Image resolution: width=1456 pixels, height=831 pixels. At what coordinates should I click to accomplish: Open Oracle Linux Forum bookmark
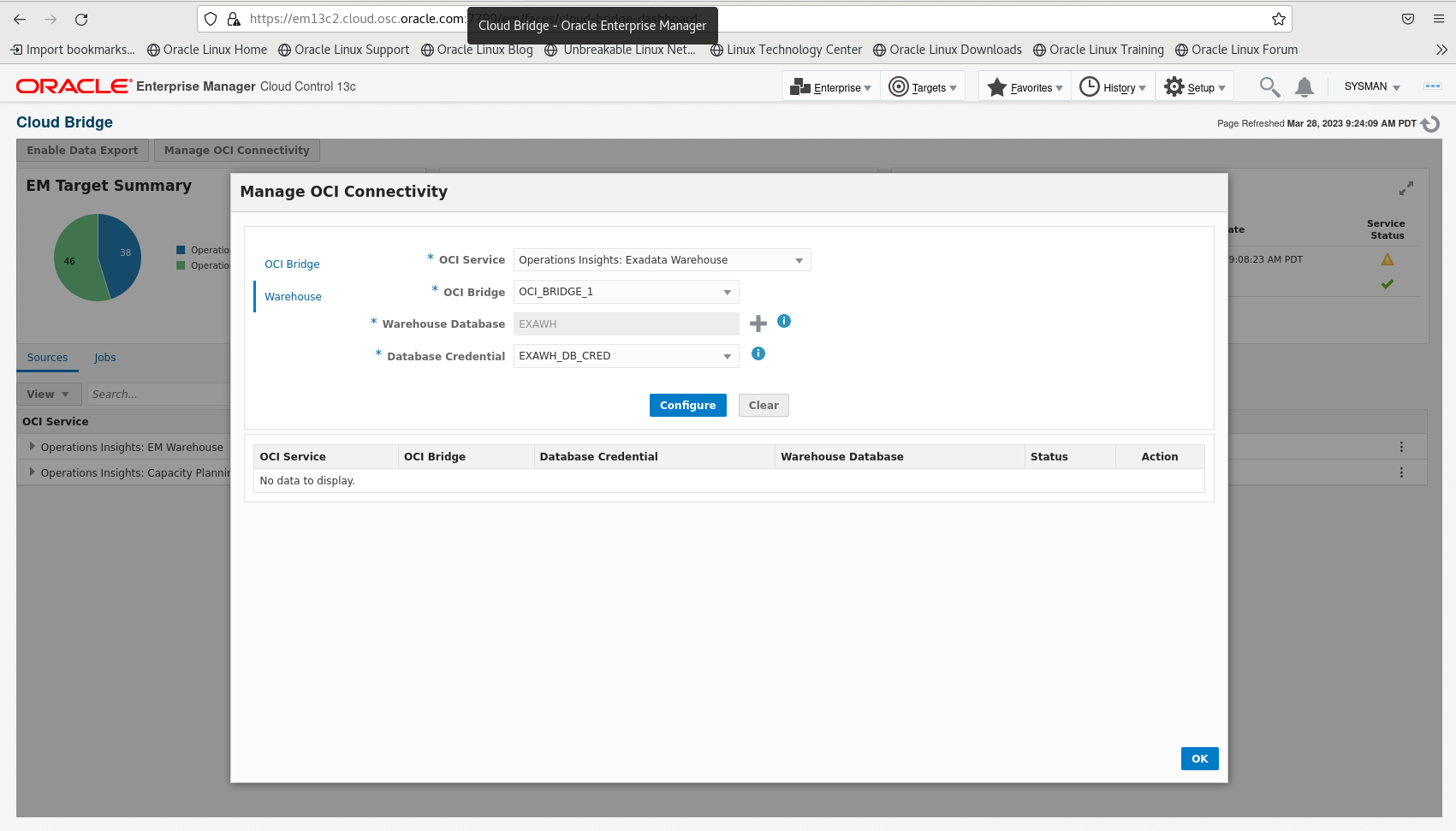click(1236, 50)
